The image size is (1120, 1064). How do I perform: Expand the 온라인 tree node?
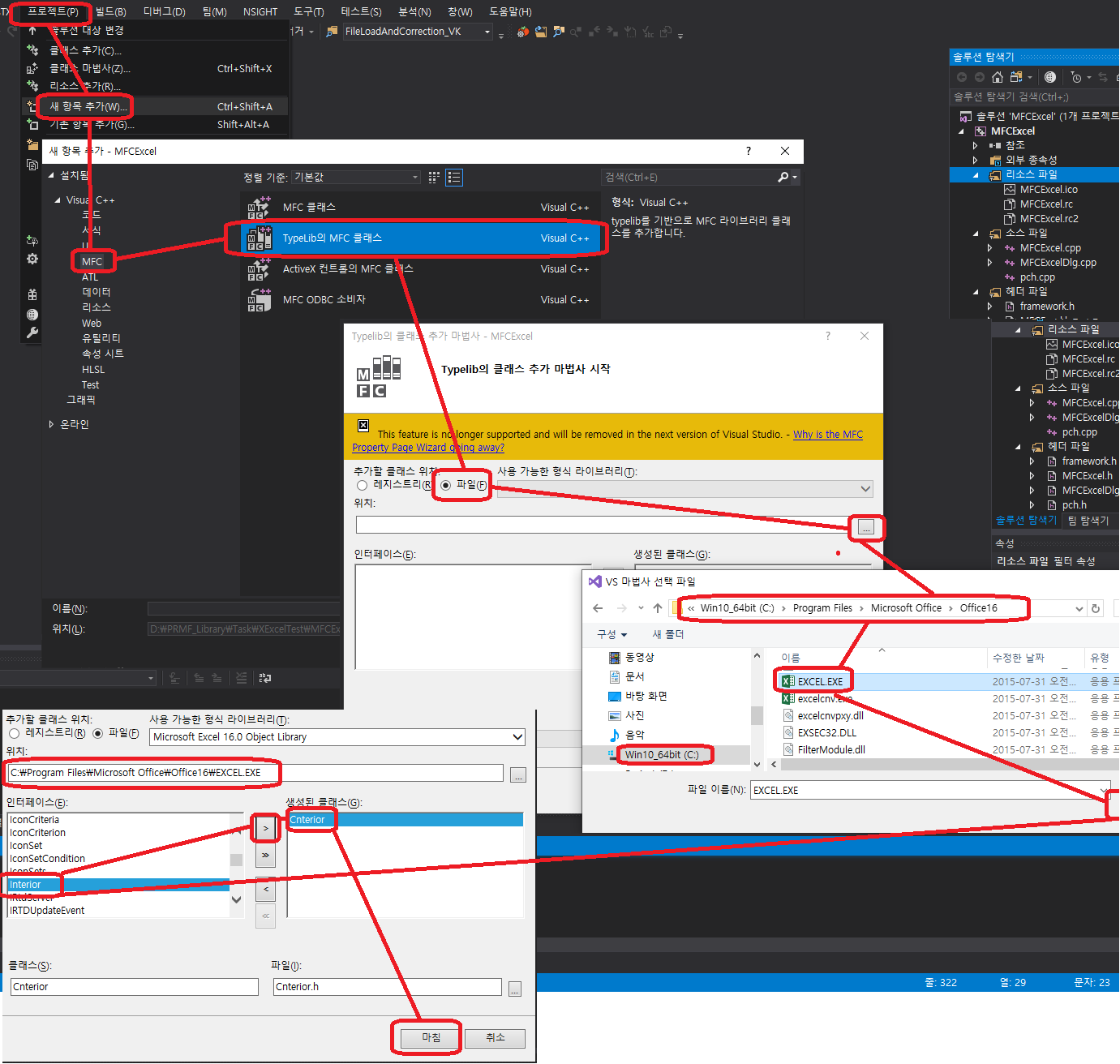point(51,424)
